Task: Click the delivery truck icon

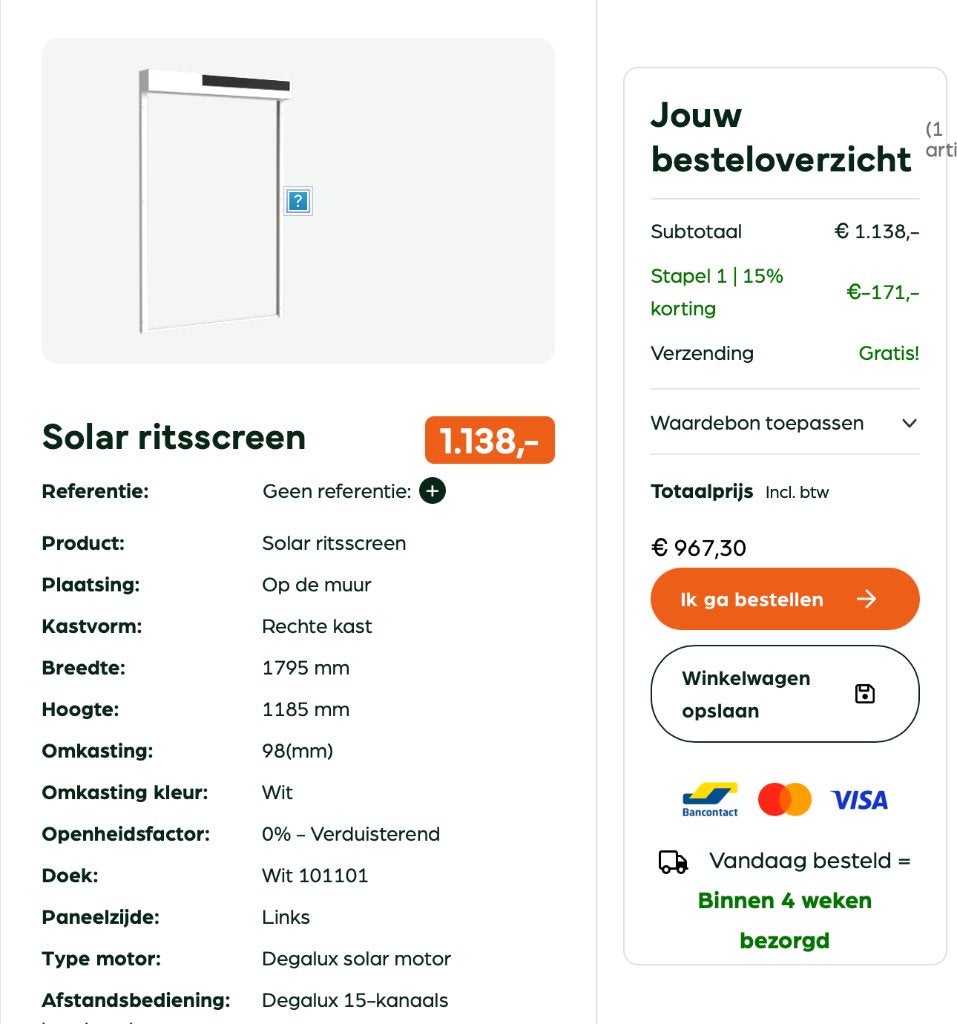Action: (673, 861)
